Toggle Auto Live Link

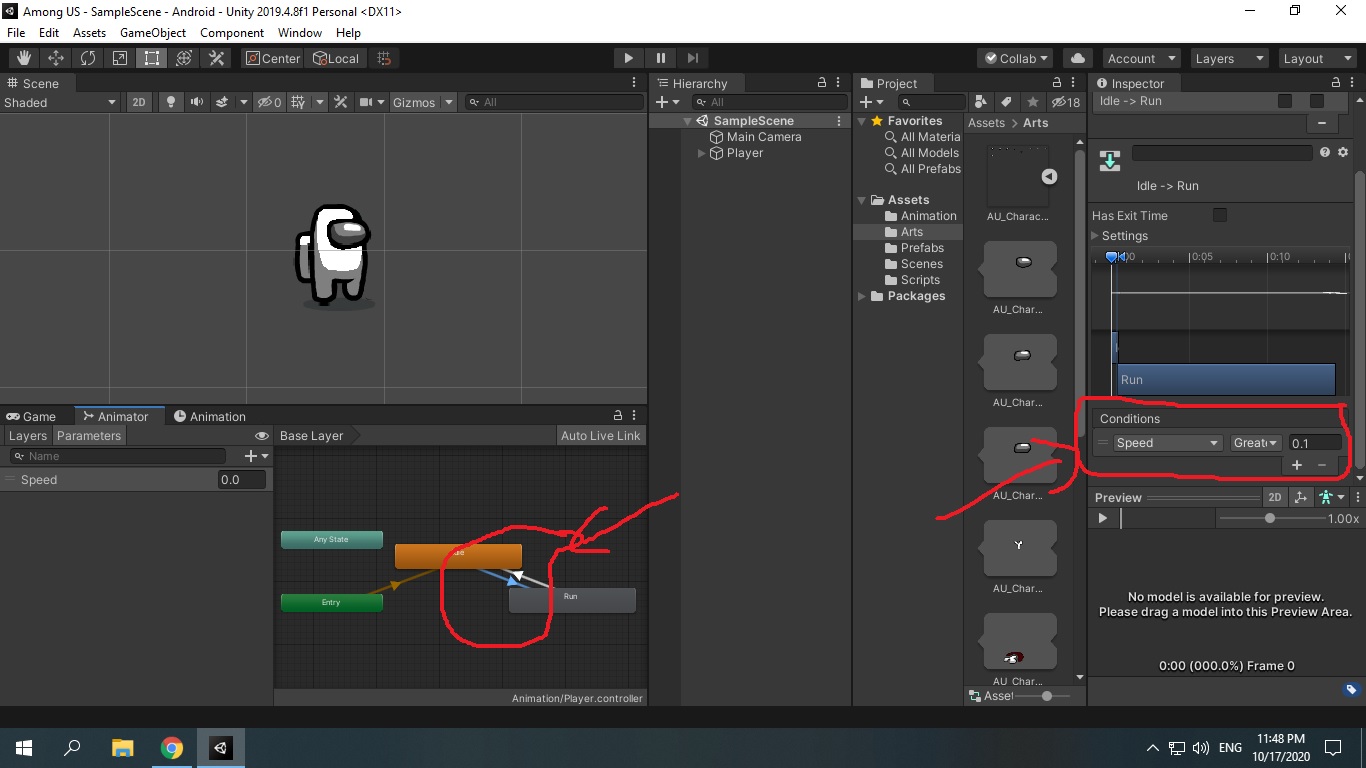pos(600,435)
